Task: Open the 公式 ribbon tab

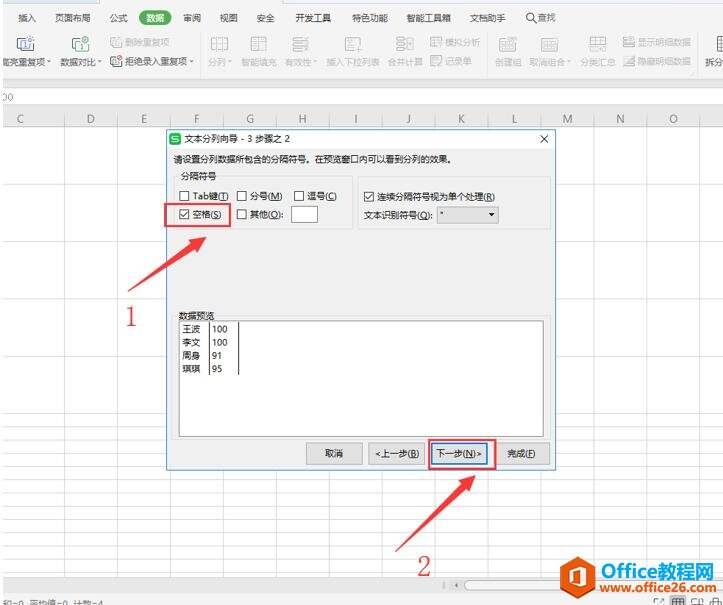Action: (x=119, y=18)
